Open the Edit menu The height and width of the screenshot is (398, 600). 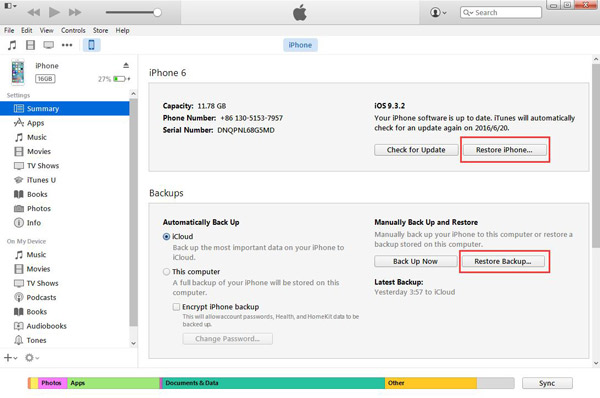click(26, 30)
